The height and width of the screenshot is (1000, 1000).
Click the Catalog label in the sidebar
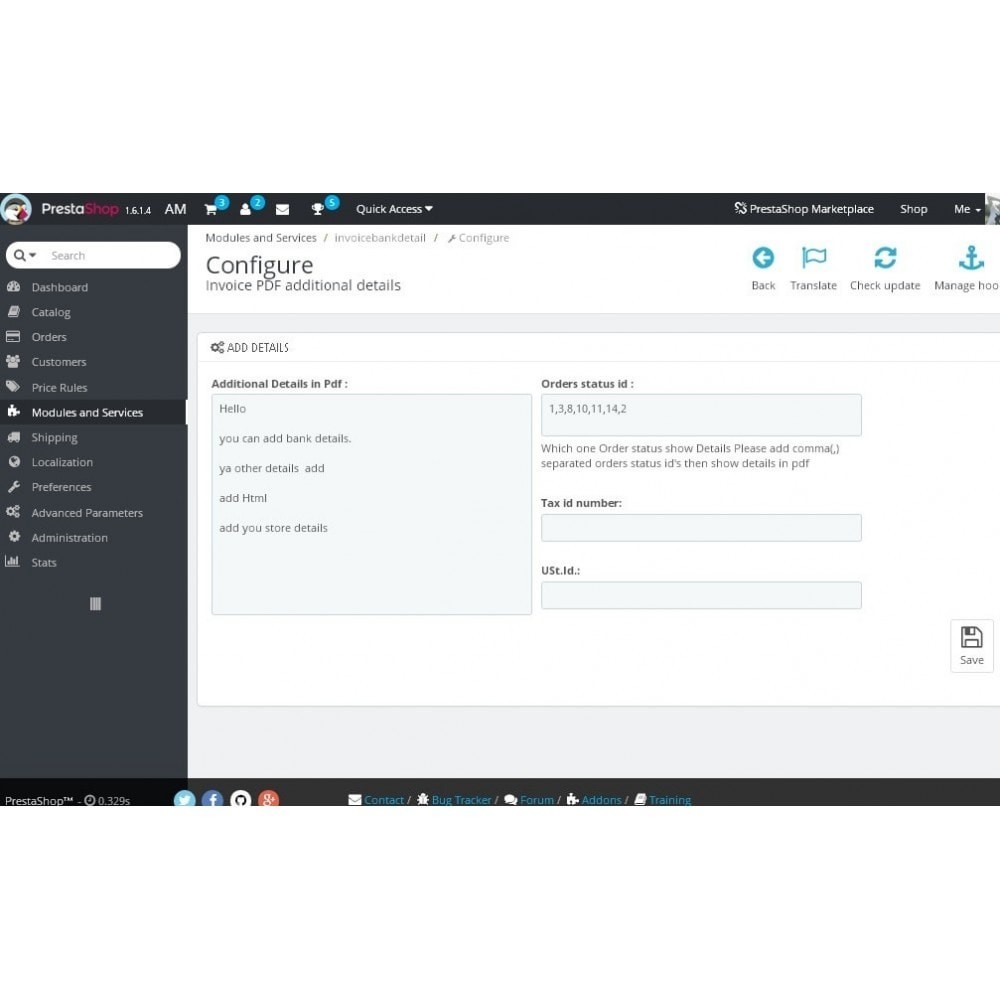(x=51, y=312)
